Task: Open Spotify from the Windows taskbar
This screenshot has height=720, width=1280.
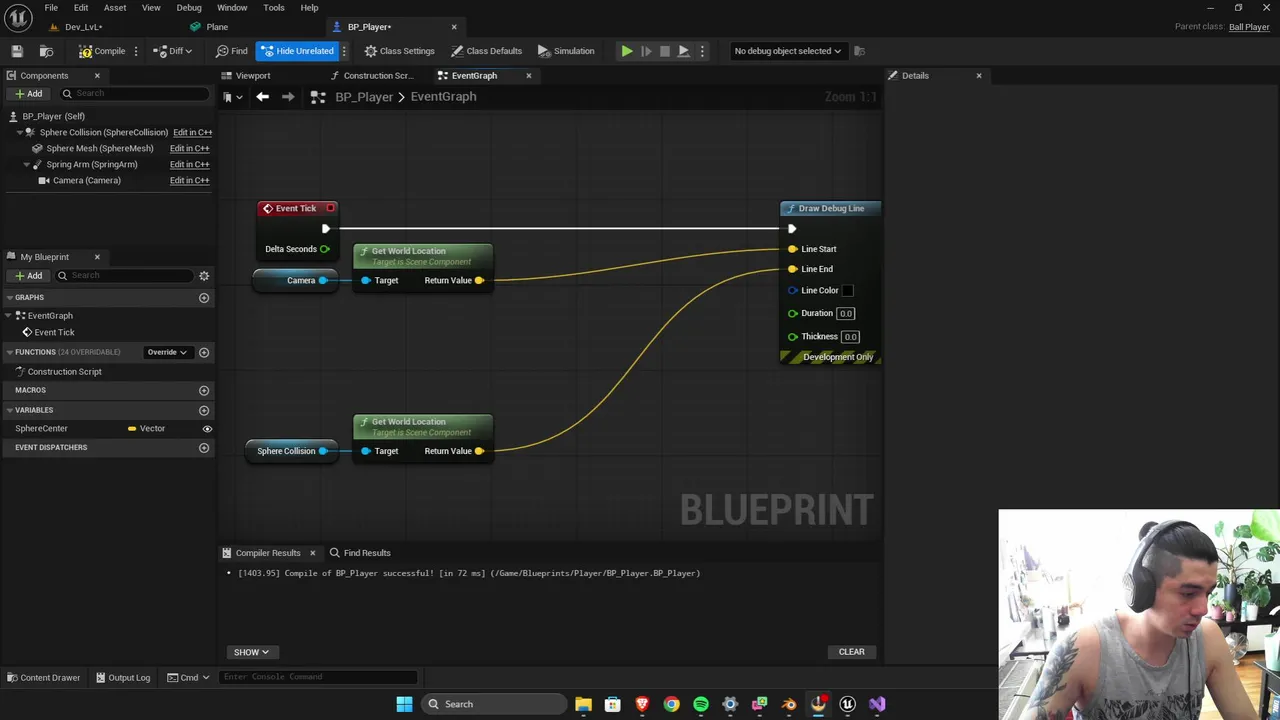Action: click(x=701, y=704)
